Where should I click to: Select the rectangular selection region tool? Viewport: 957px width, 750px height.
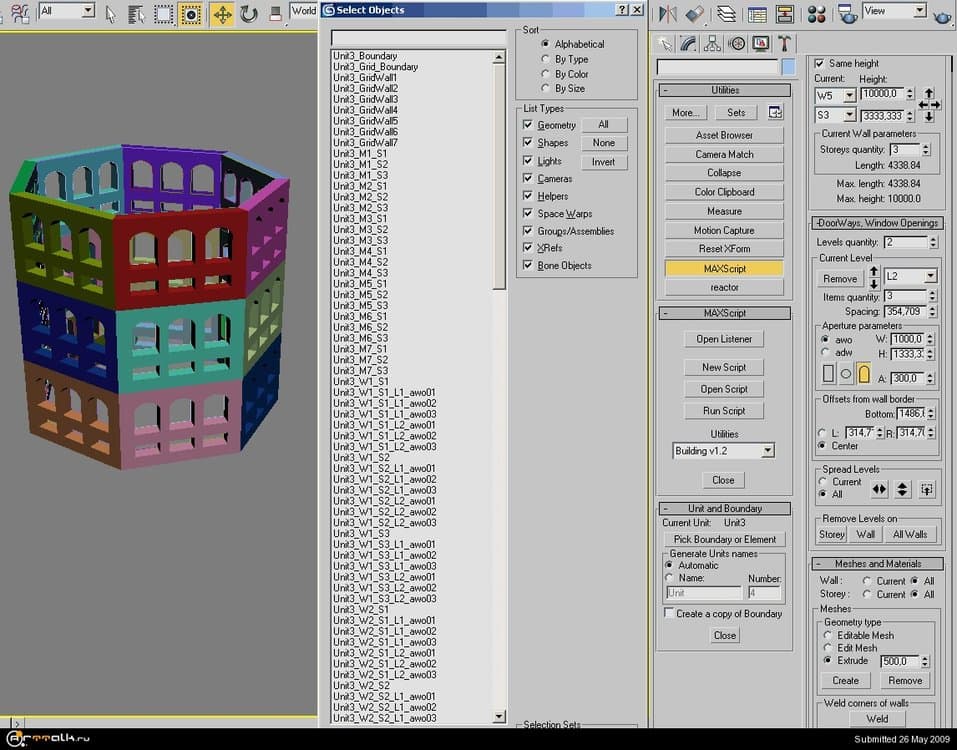click(163, 10)
